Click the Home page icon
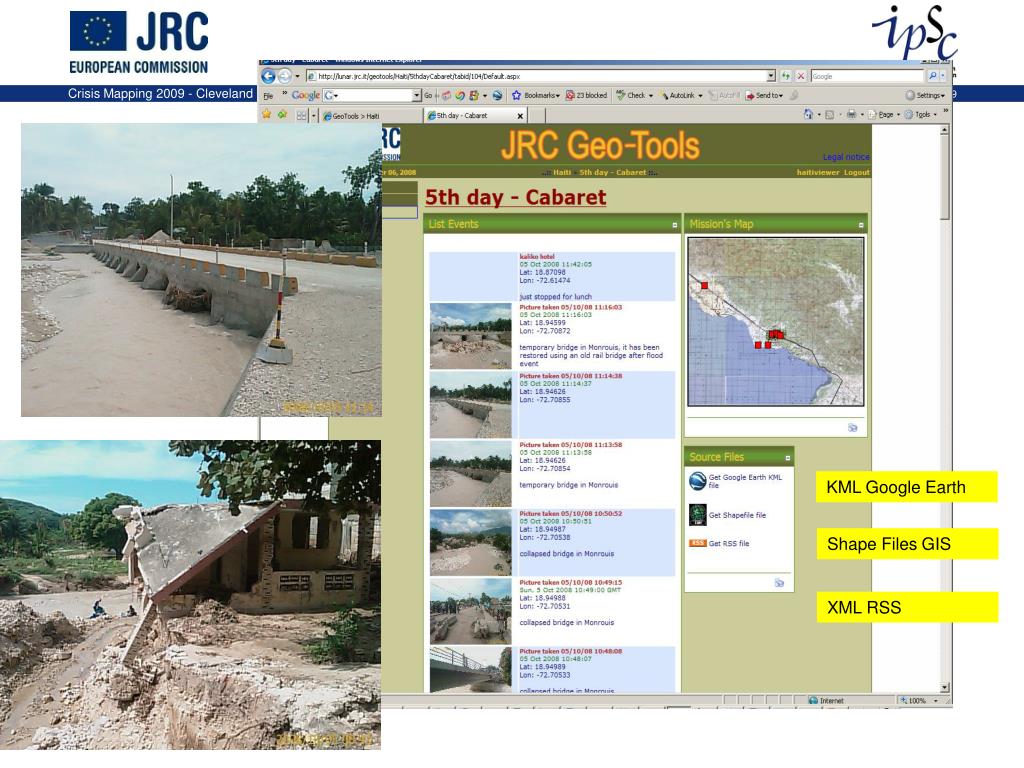Viewport: 1024px width, 768px height. pos(808,114)
